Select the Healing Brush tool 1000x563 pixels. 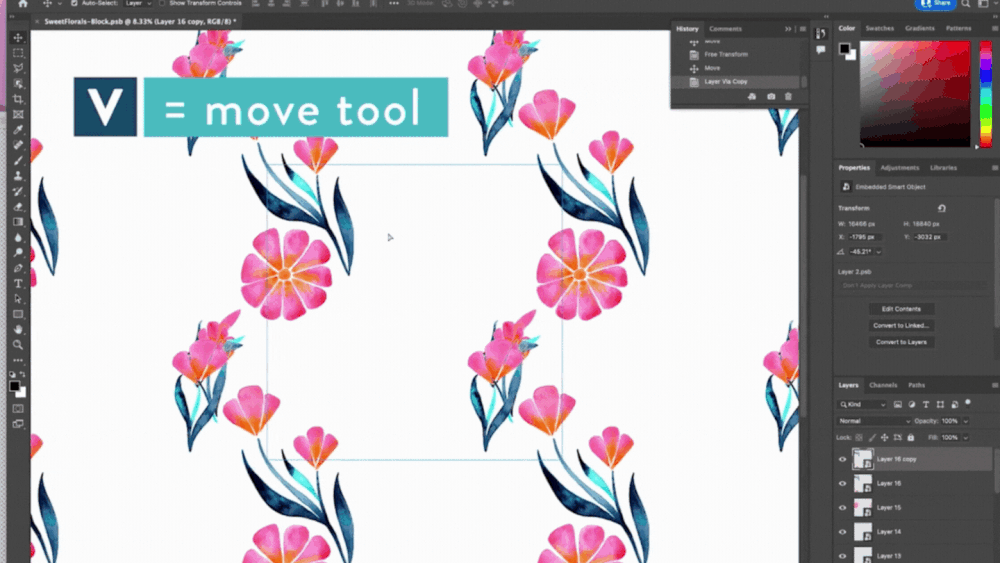coord(18,145)
